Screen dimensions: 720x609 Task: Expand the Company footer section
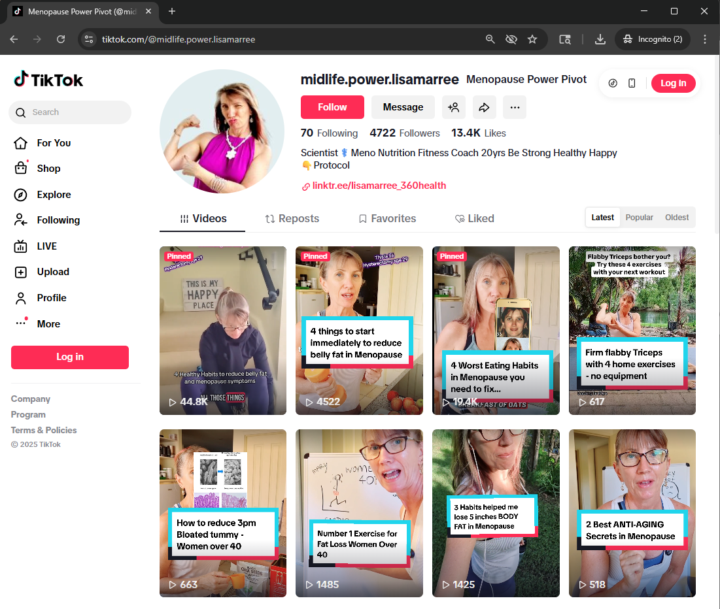pyautogui.click(x=31, y=399)
